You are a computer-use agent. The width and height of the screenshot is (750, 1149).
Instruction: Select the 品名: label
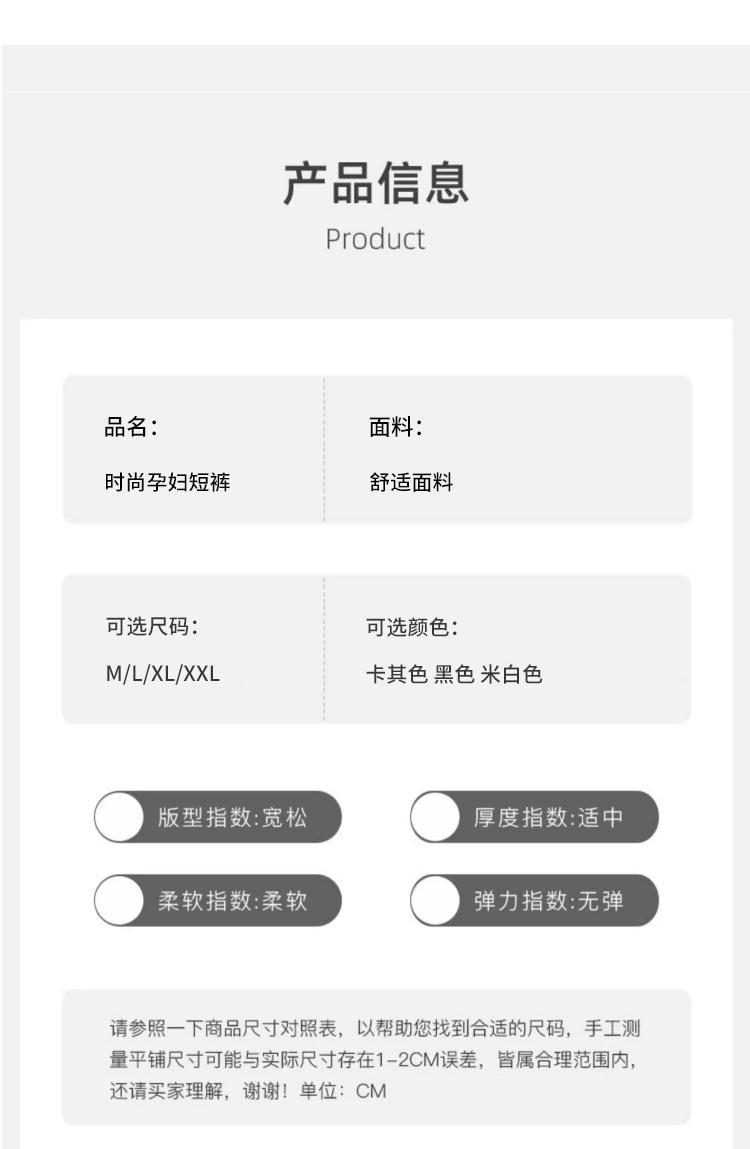(x=131, y=427)
